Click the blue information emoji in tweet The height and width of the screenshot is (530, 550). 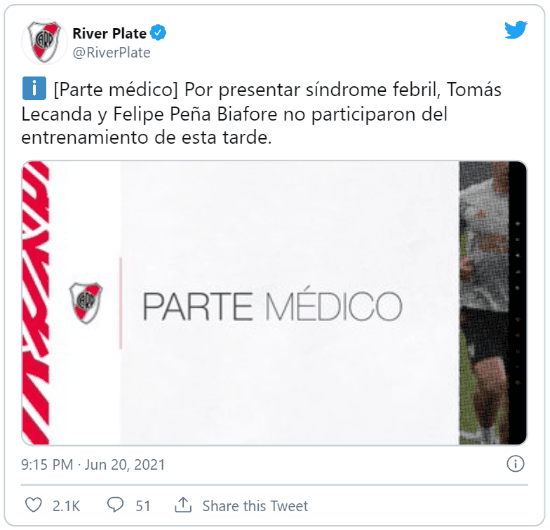pos(34,88)
